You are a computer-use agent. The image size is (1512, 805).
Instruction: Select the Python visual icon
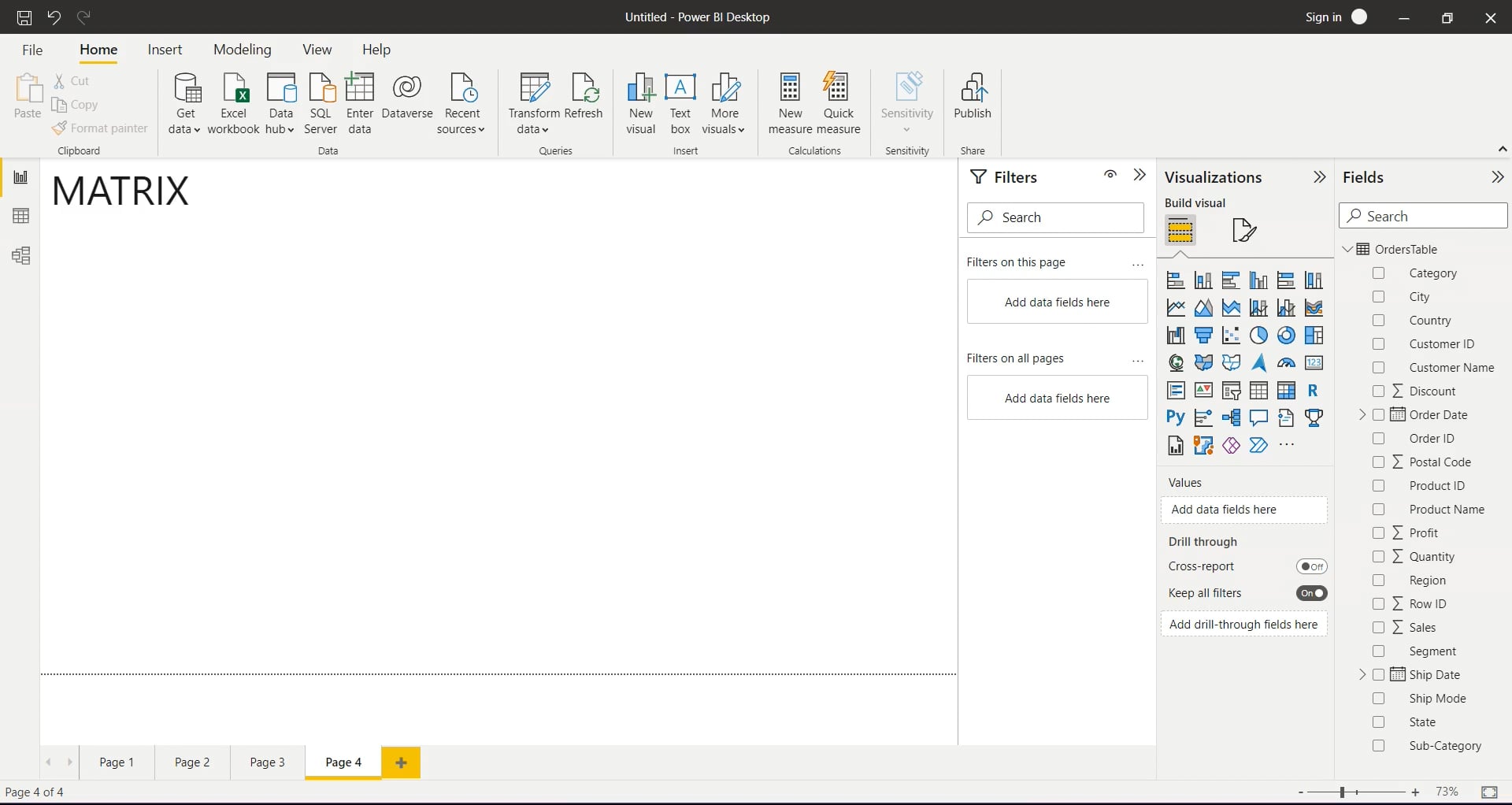coord(1176,418)
